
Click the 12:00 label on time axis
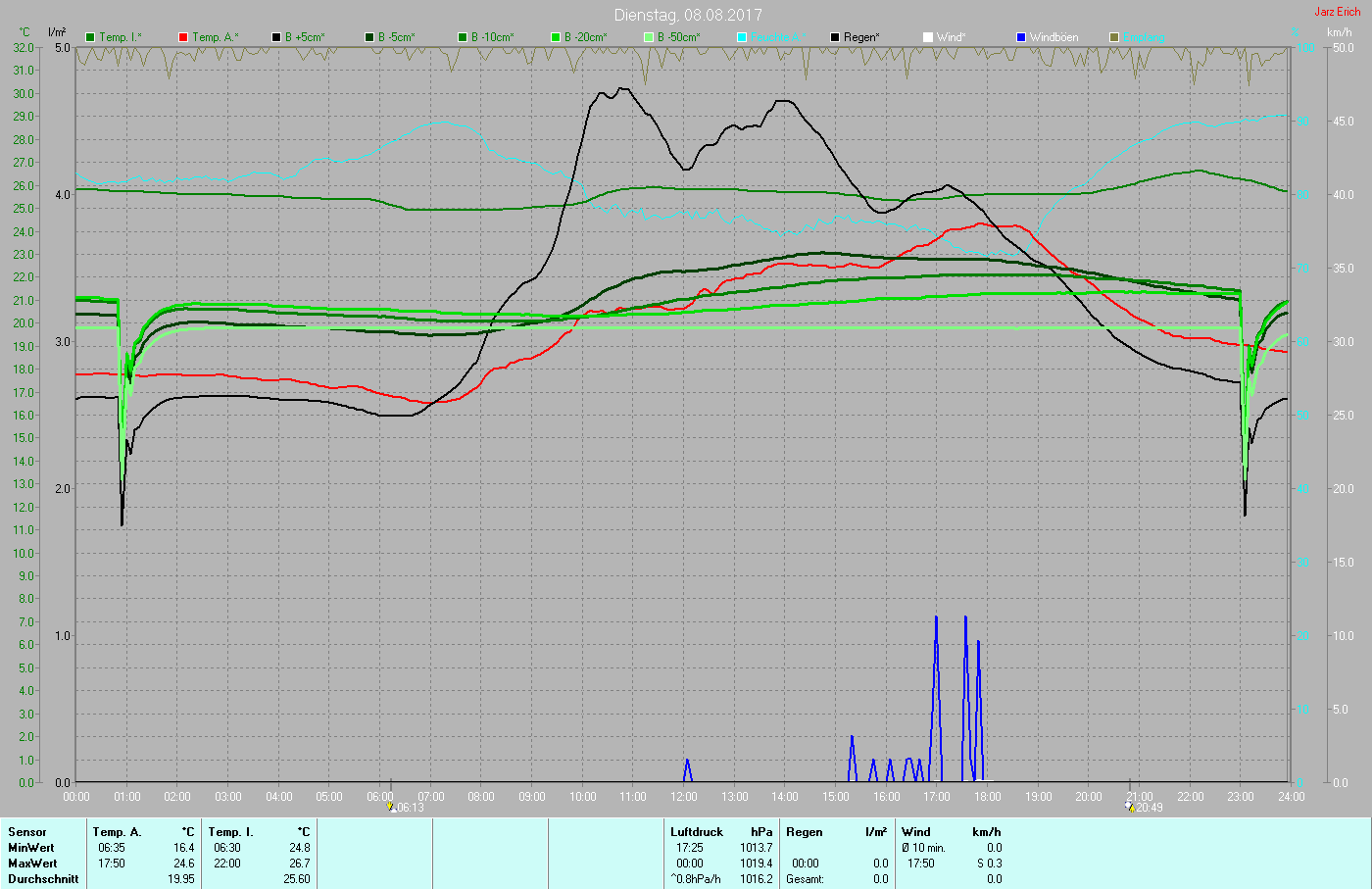(x=684, y=797)
